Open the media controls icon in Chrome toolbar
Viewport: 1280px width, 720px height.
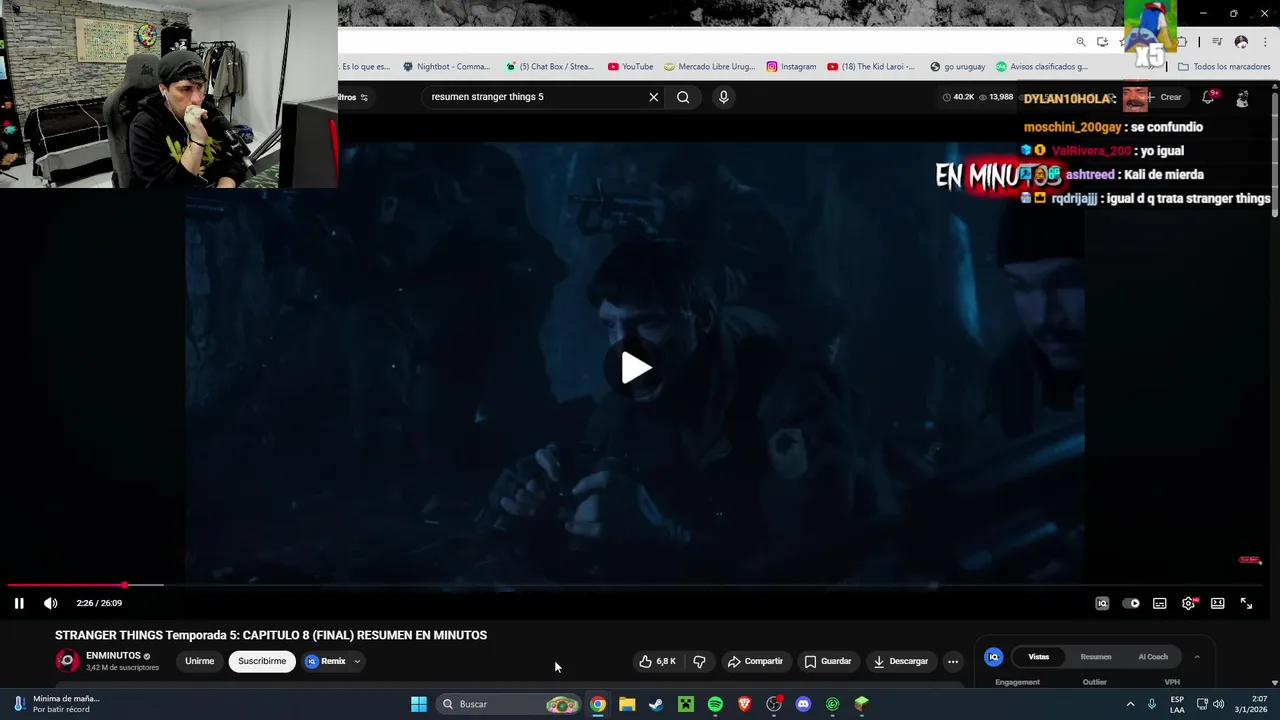pyautogui.click(x=1217, y=42)
